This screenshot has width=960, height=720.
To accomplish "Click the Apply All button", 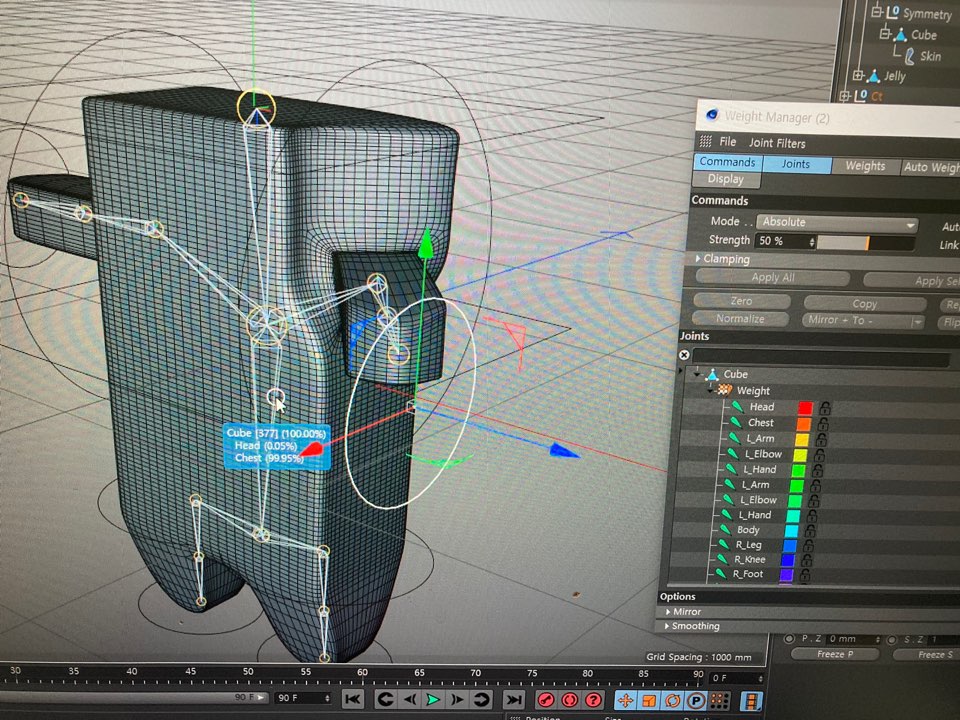I will (773, 278).
